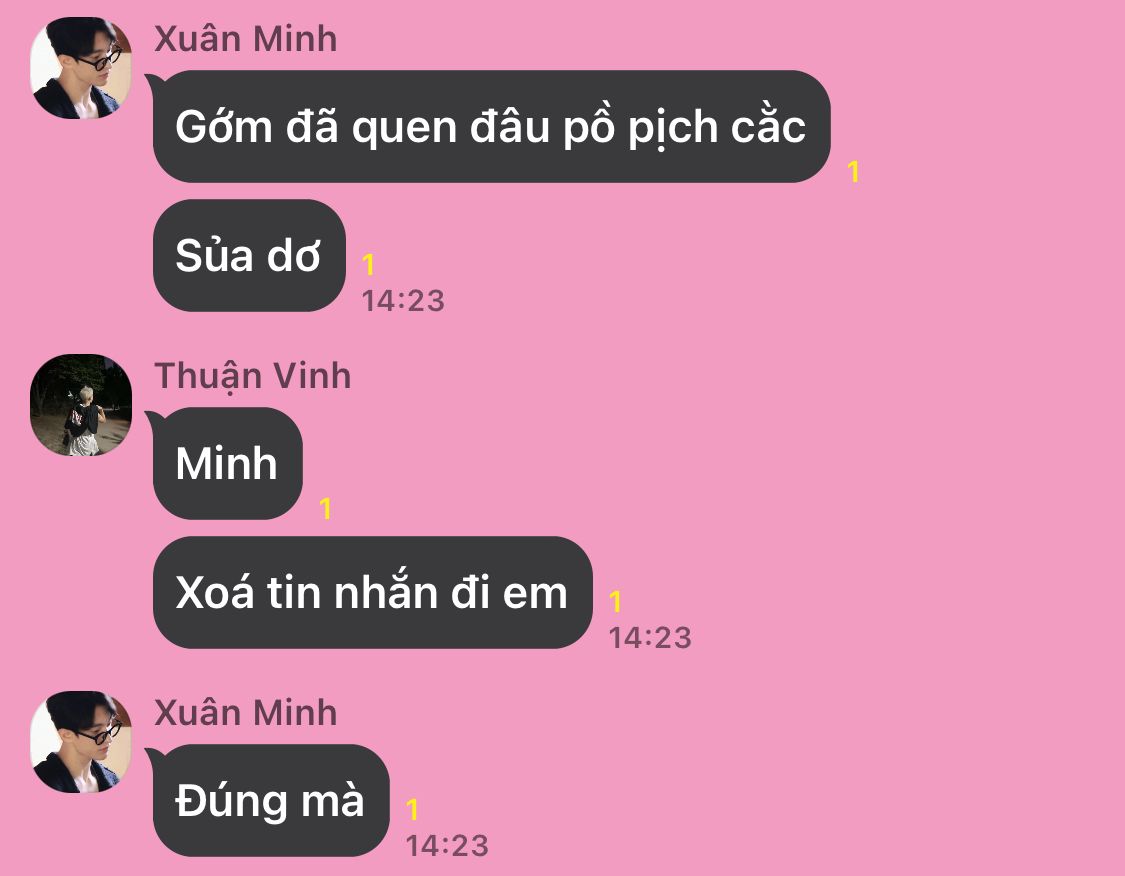Viewport: 1125px width, 876px height.
Task: Tap the 14:23 timestamp next to 'Đúng mà'
Action: 447,846
